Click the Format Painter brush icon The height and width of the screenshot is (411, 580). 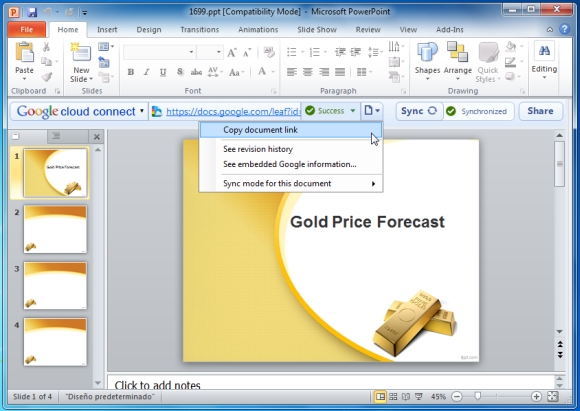click(46, 77)
